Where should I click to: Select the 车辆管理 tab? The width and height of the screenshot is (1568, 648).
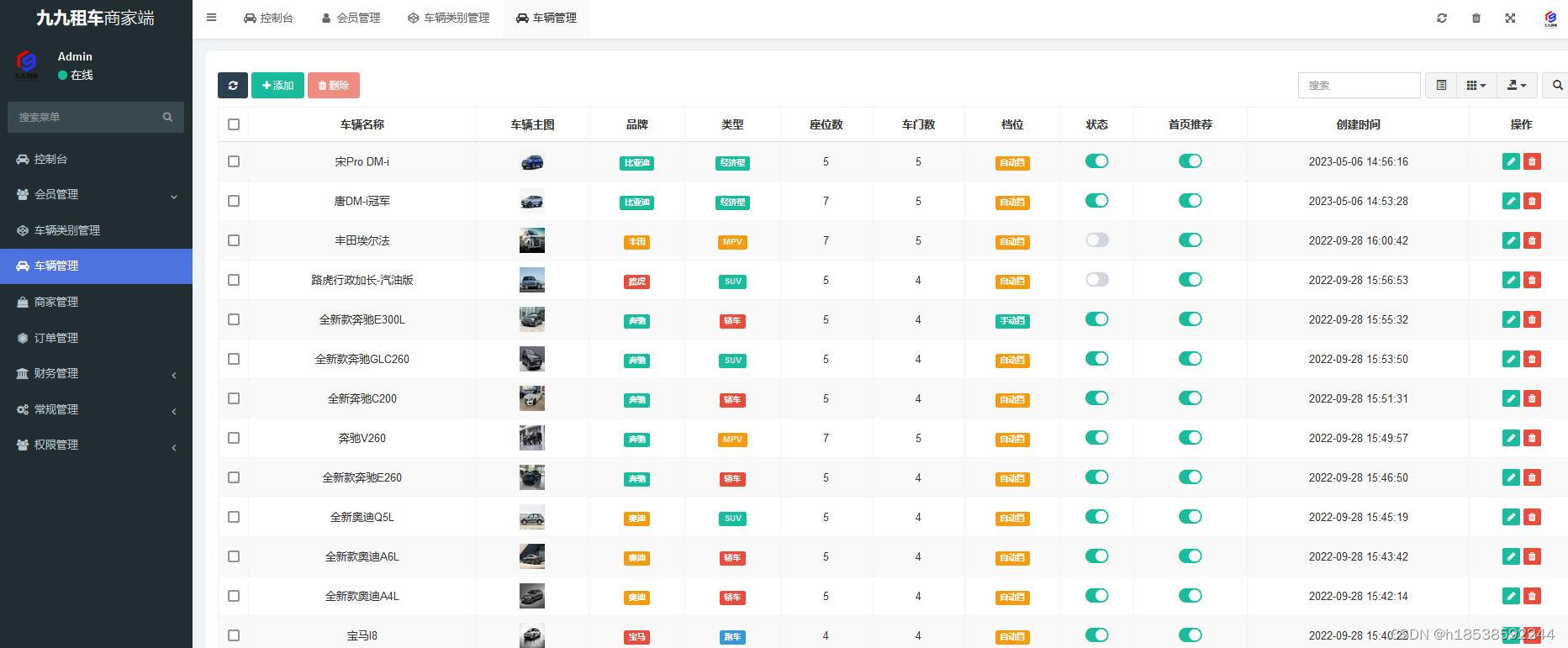tap(546, 18)
